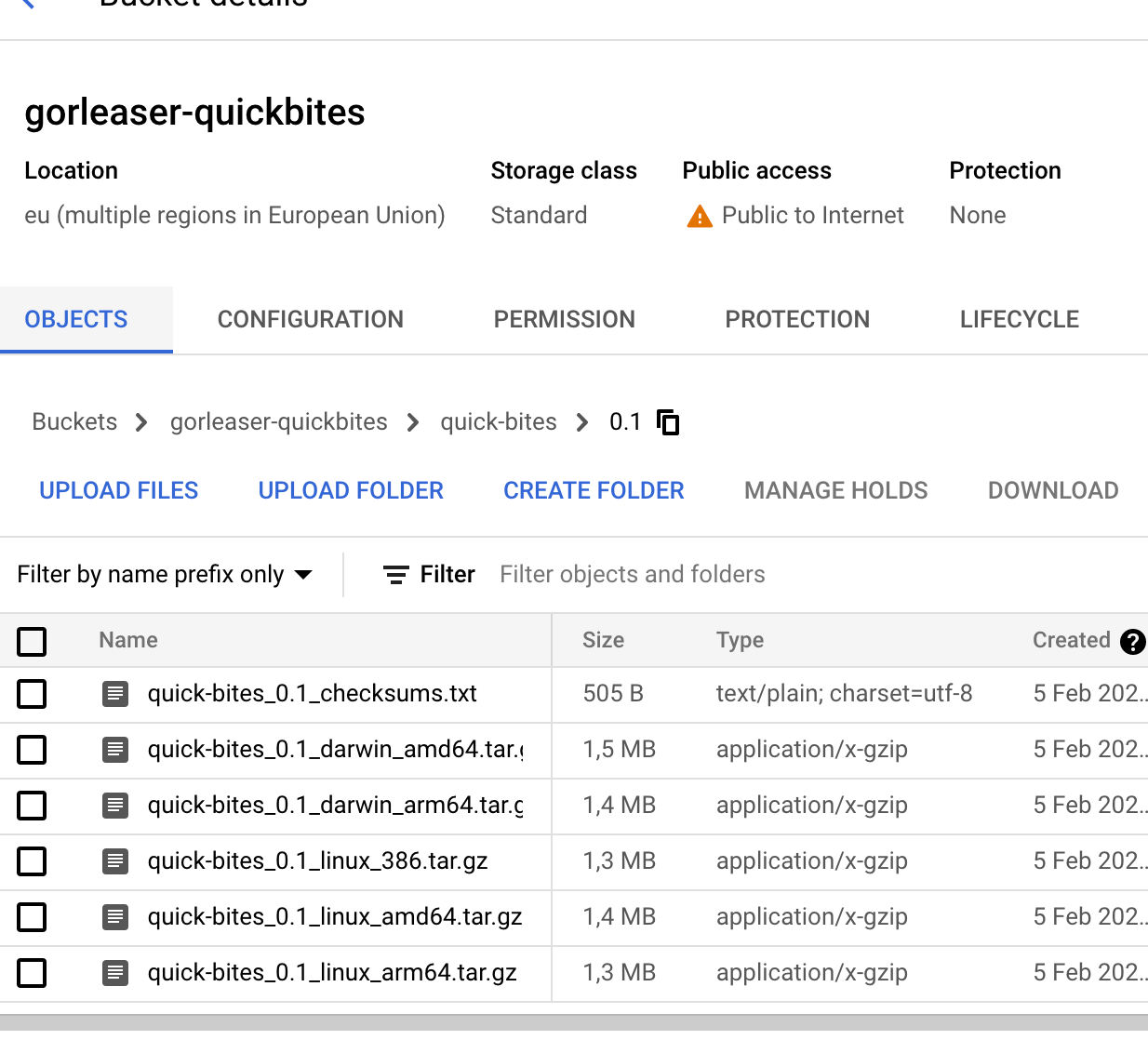Open quick-bites_0.1_linux_arm64.tar.gz object
The height and width of the screenshot is (1040, 1148).
pos(332,973)
